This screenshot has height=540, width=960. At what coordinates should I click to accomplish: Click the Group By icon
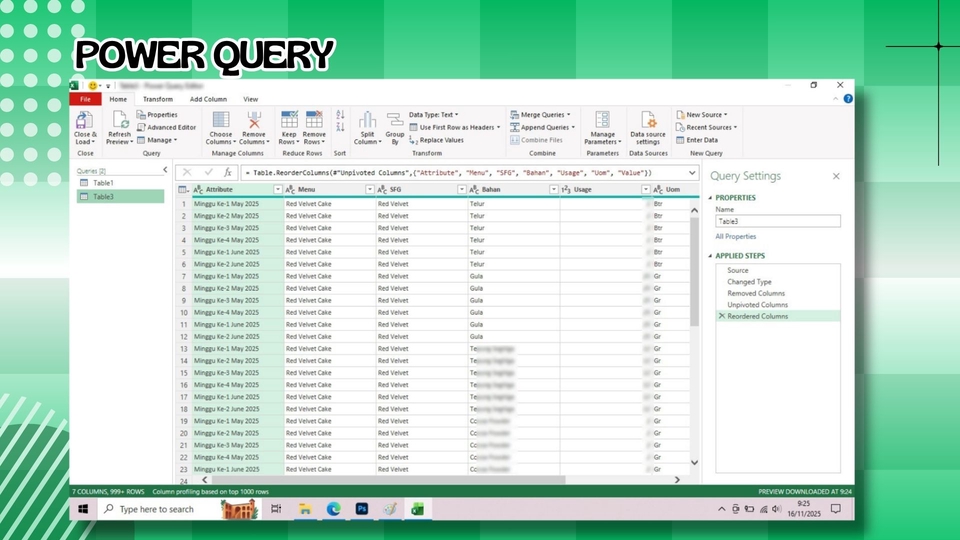[x=395, y=121]
